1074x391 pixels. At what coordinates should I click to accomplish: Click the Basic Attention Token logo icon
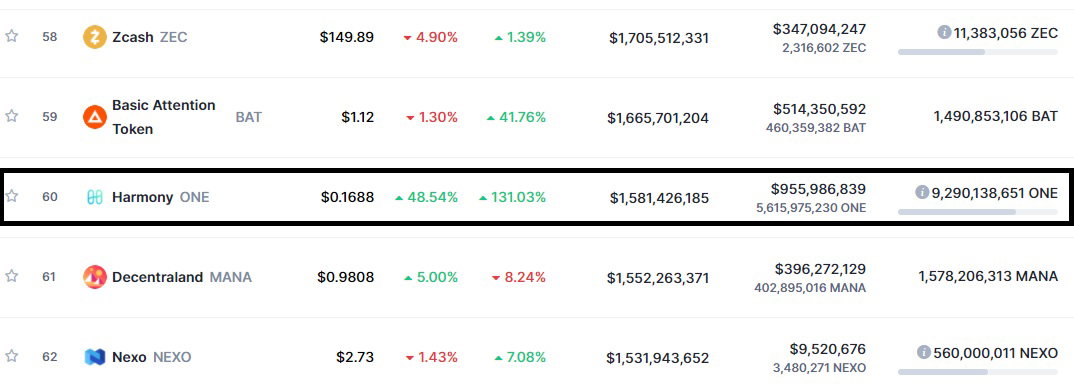tap(95, 117)
